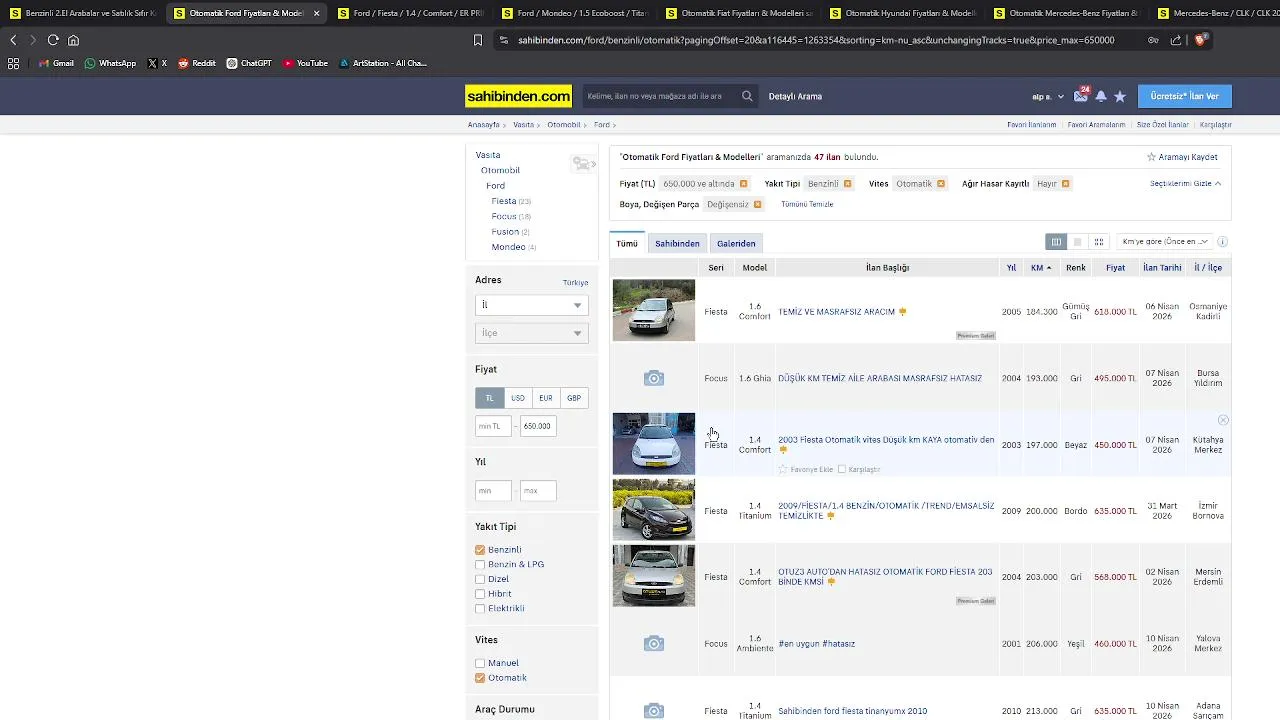Switch to Otomatik Hyundai Fiyatları browser tab
Viewport: 1280px width, 720px height.
tap(902, 13)
